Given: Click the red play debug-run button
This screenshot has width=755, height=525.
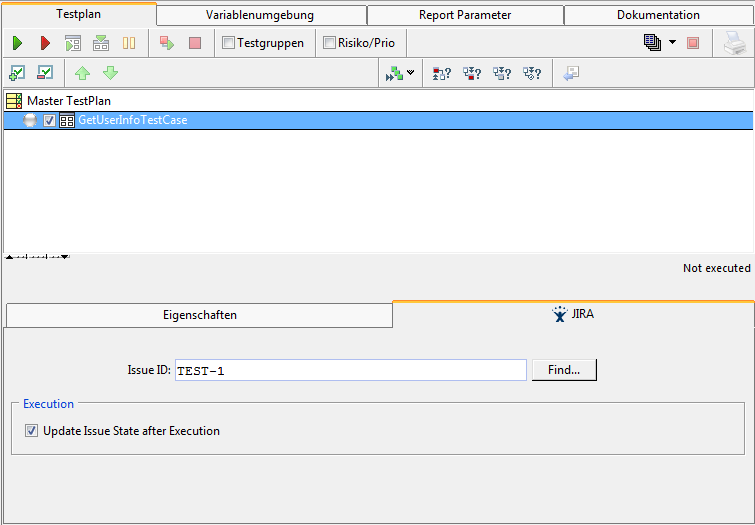Looking at the screenshot, I should pyautogui.click(x=45, y=43).
